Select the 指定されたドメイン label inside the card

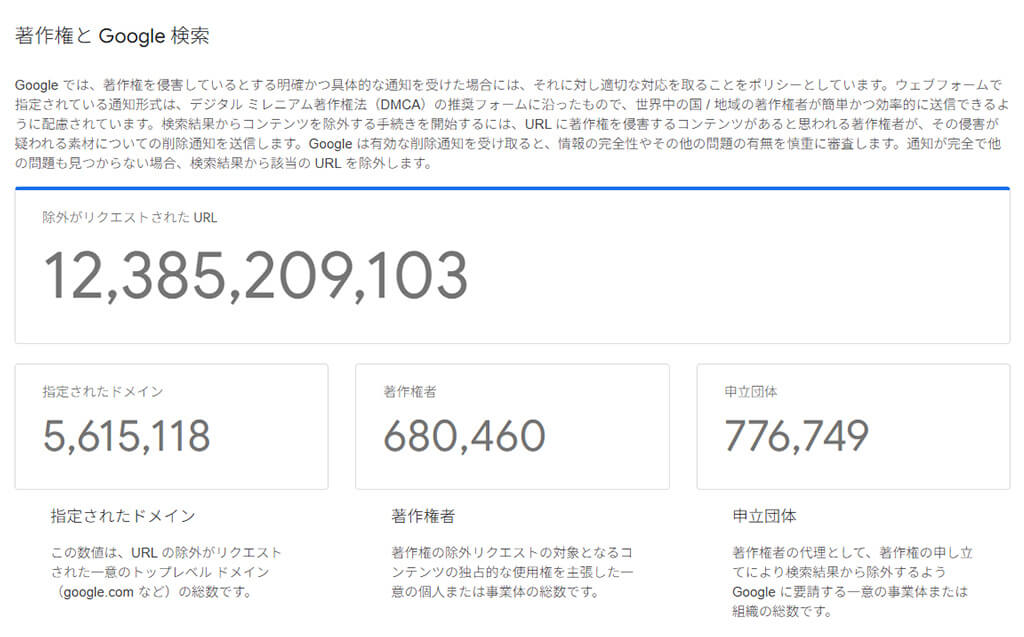tap(102, 392)
